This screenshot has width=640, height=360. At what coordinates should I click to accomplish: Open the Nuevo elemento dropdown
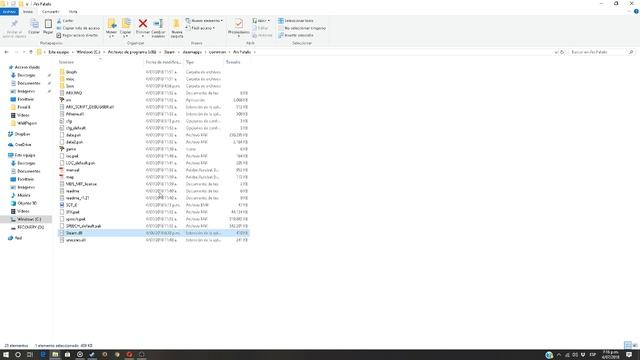point(204,21)
